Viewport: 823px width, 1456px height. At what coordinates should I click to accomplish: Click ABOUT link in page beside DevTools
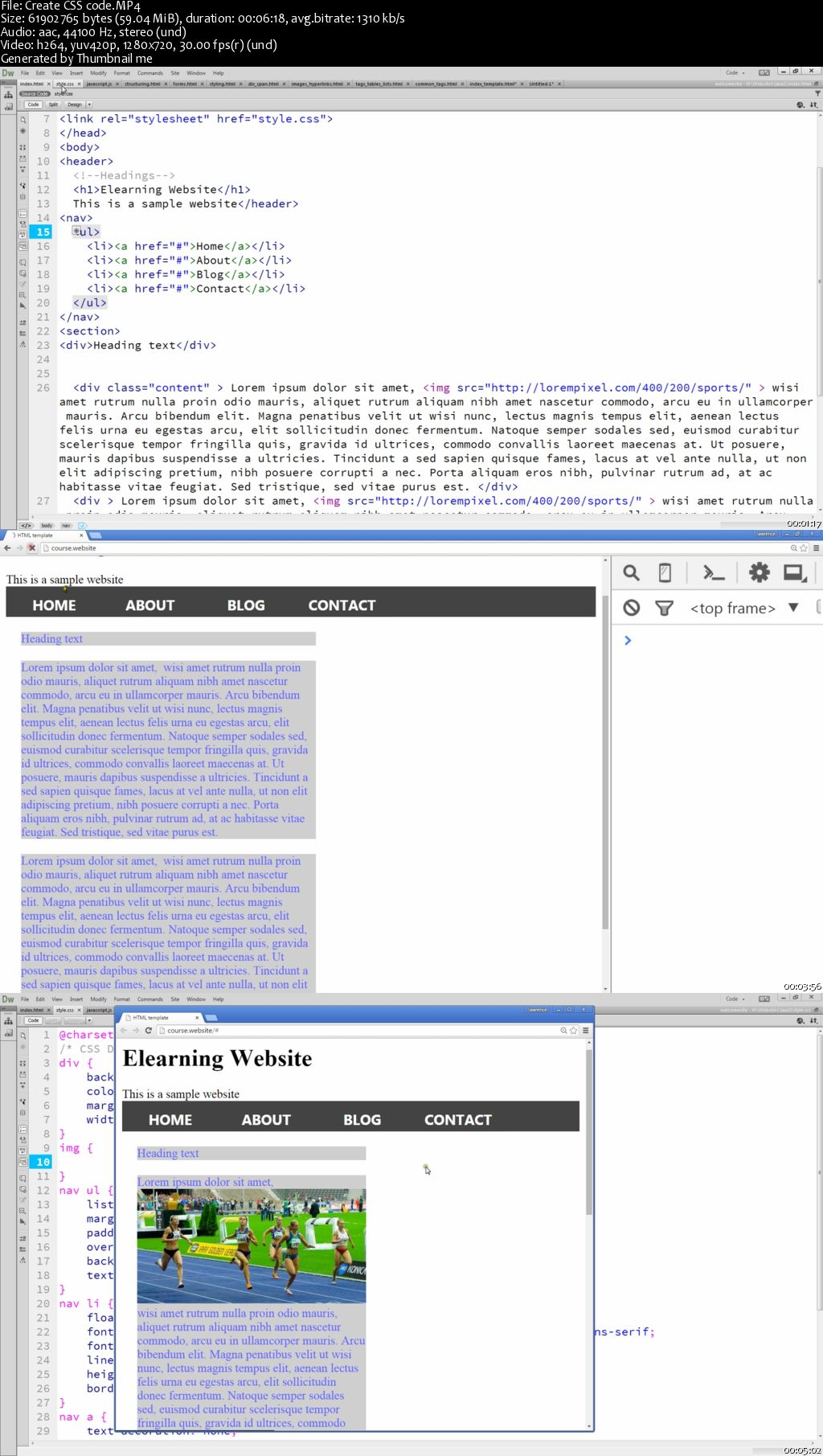coord(149,605)
